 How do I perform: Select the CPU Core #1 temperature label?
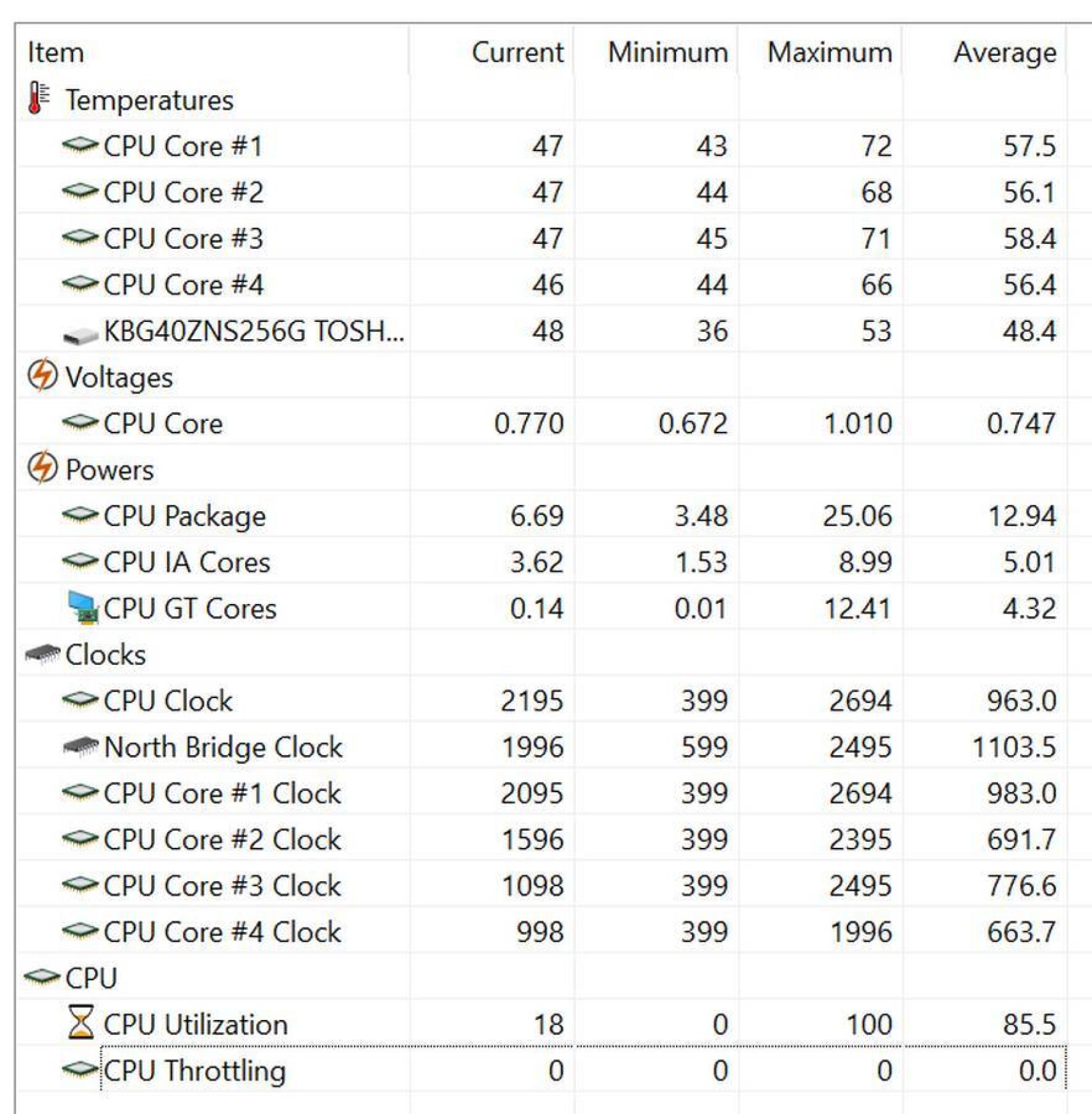(183, 146)
